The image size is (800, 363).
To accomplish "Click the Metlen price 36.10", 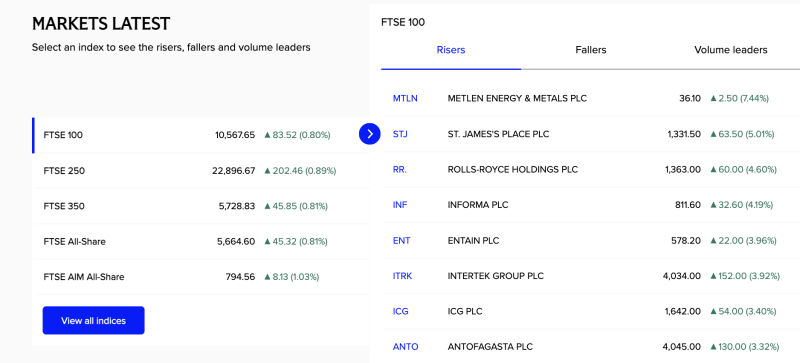I will (x=690, y=99).
